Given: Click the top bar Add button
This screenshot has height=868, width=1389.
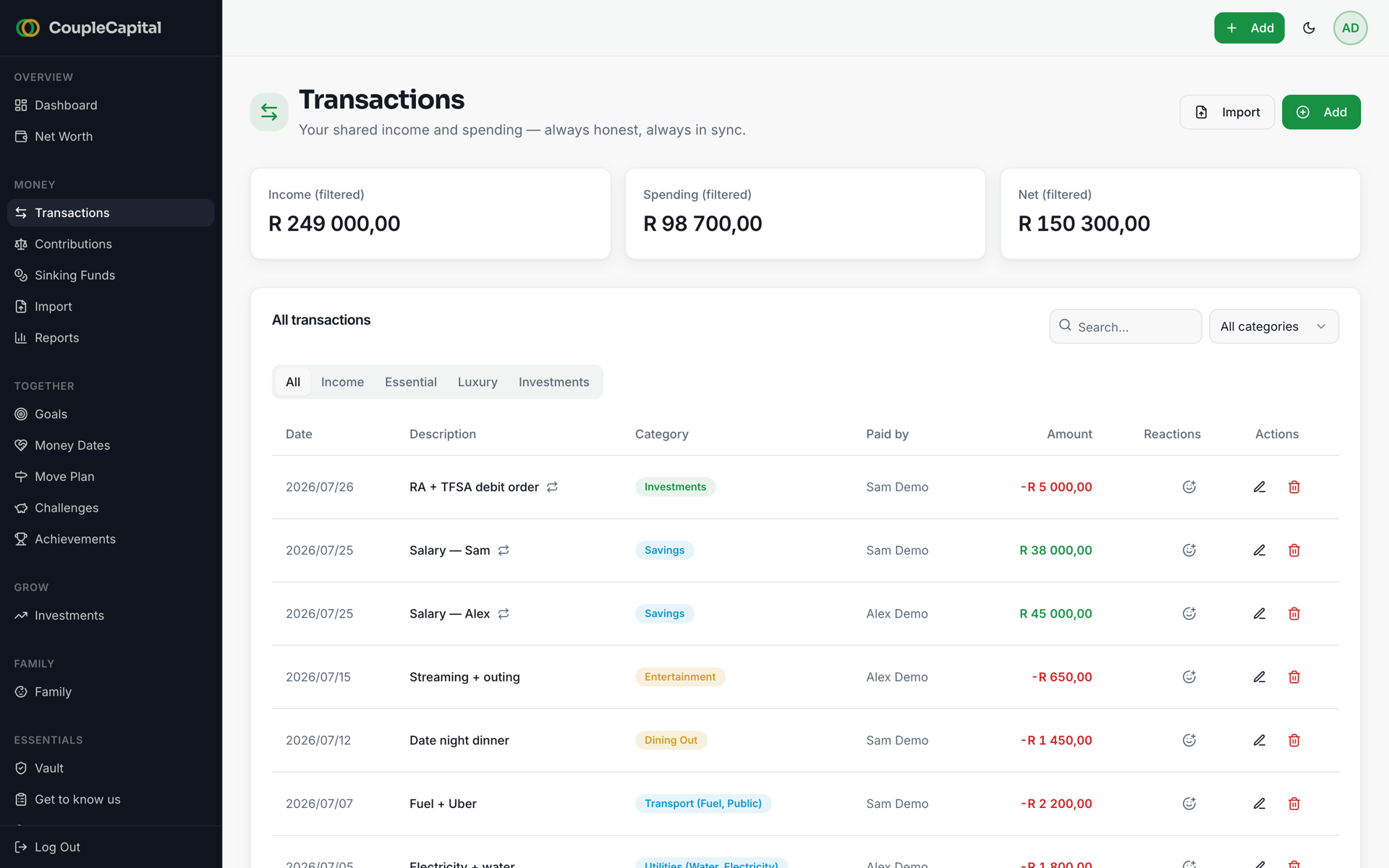Looking at the screenshot, I should (1249, 28).
